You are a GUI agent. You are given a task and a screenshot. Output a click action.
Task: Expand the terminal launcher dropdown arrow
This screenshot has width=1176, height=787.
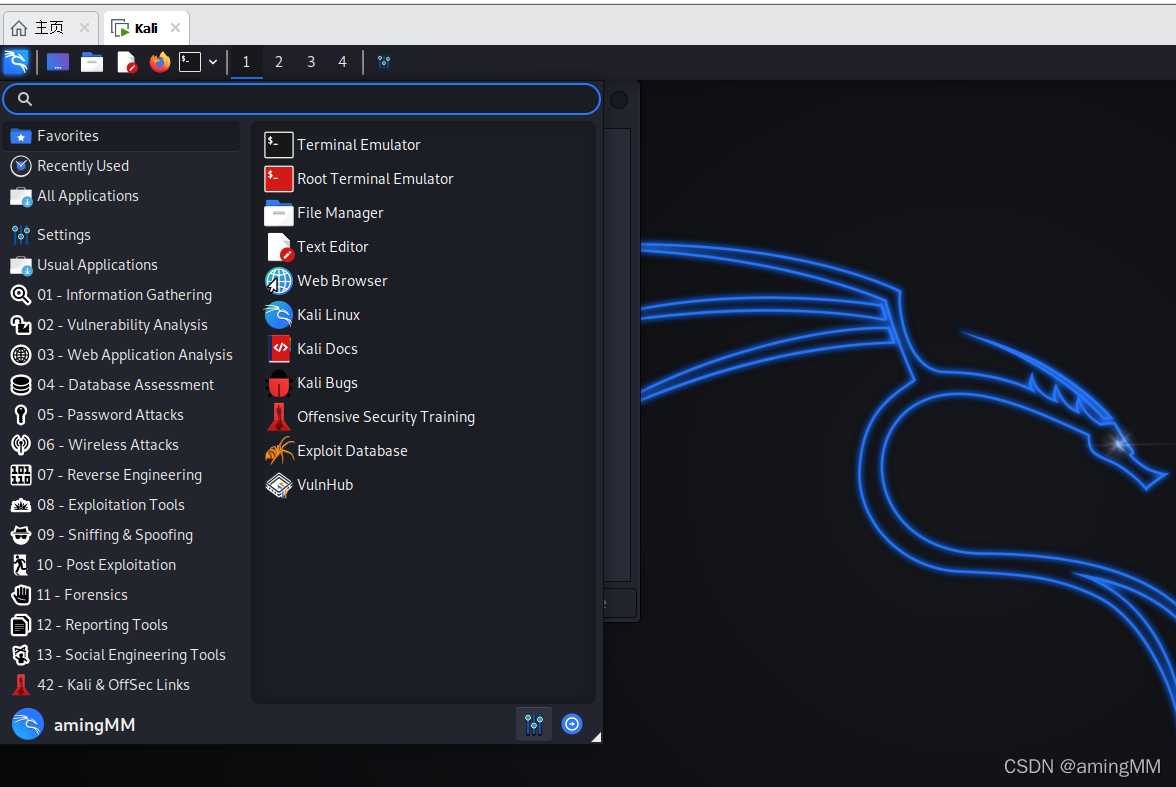(213, 62)
